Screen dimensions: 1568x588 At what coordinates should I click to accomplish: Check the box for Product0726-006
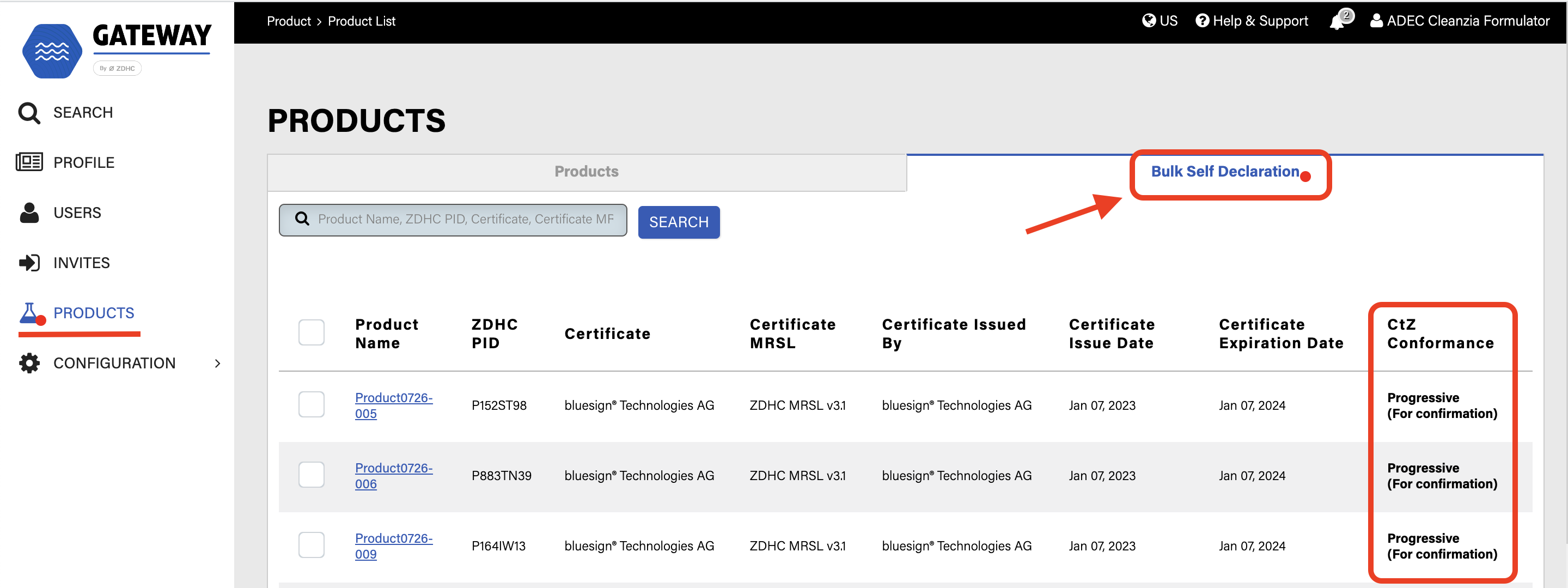312,475
